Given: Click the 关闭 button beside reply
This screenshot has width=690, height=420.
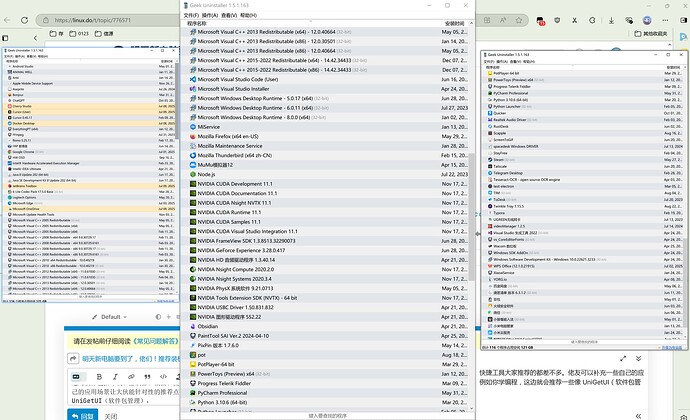Looking at the screenshot, I should coord(110,416).
